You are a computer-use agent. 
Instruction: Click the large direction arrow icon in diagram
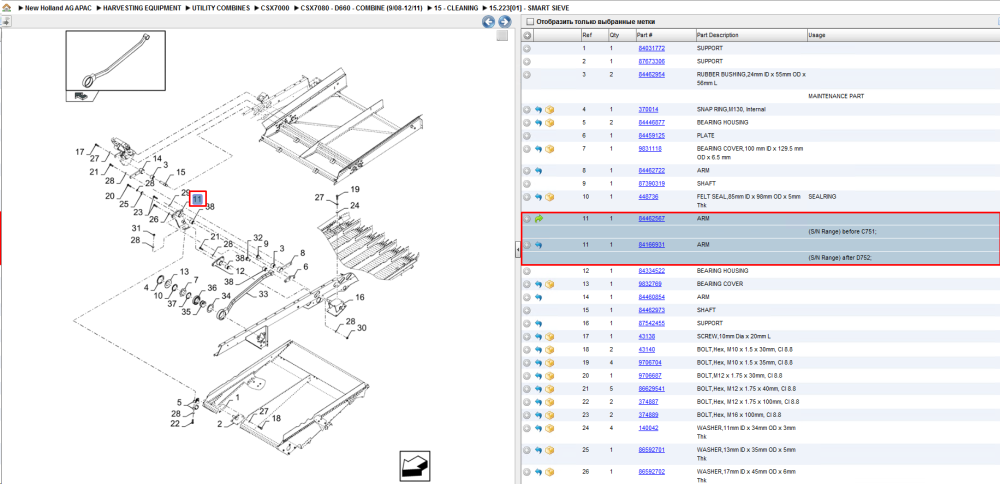[414, 466]
